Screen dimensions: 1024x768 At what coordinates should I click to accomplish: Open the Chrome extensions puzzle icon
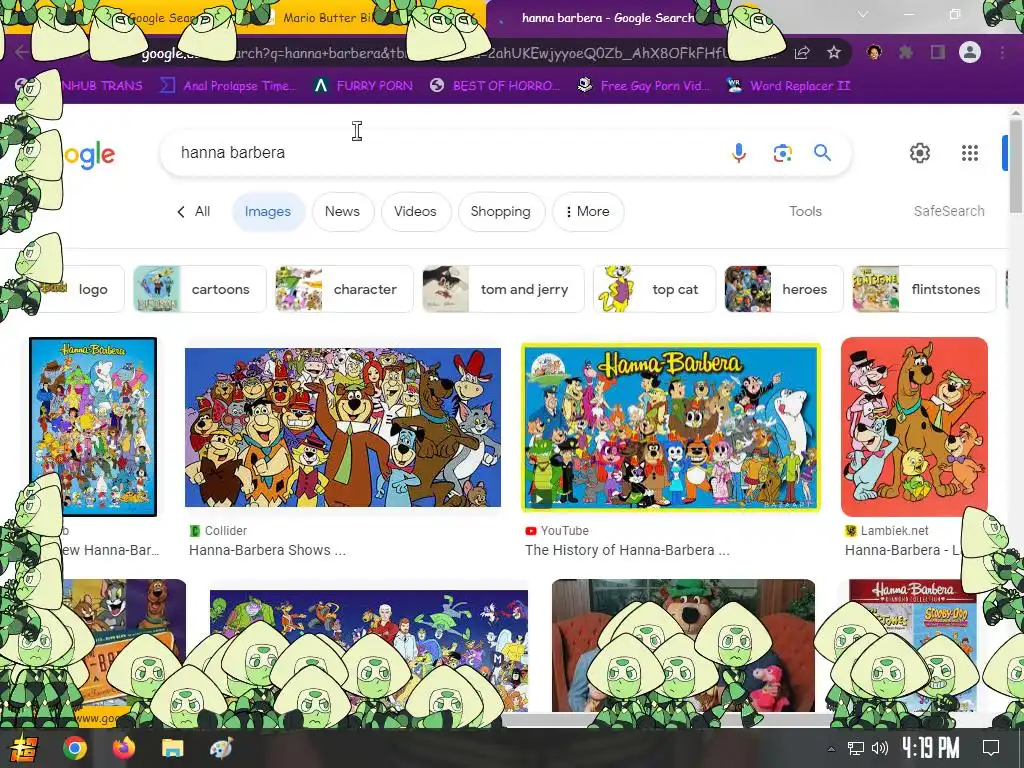(906, 52)
